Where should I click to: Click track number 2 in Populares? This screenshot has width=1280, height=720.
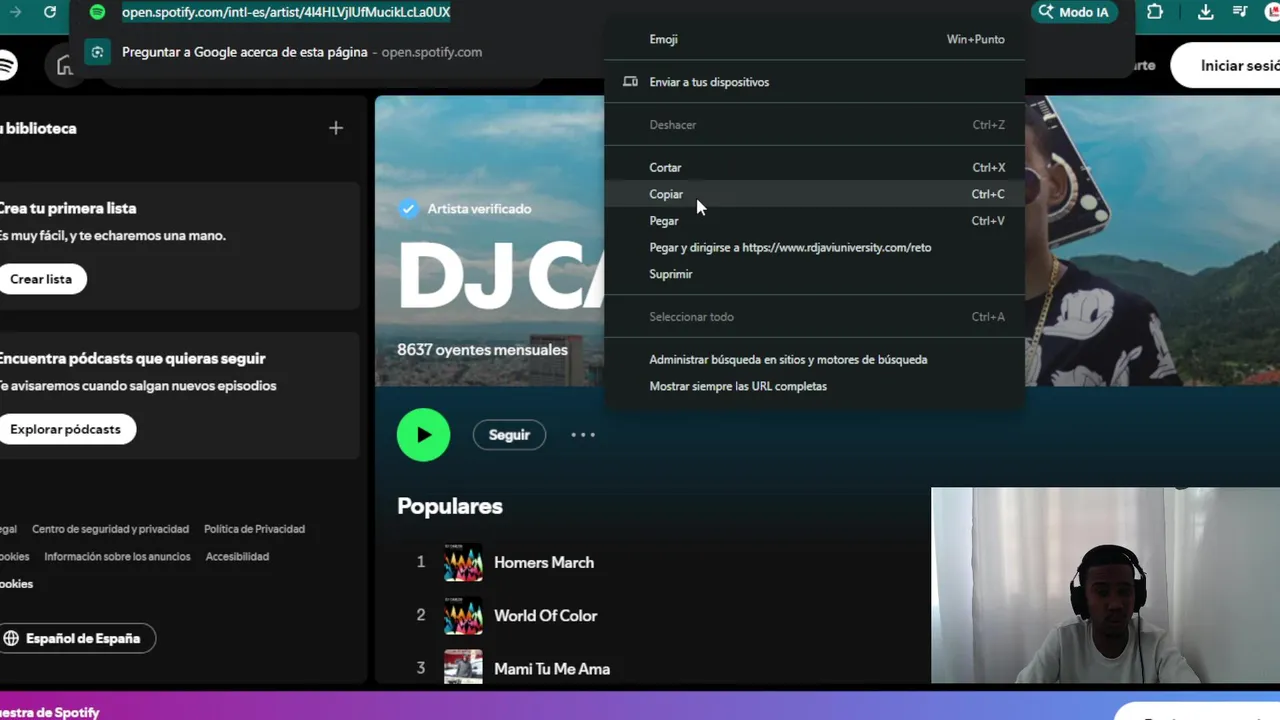pos(421,615)
